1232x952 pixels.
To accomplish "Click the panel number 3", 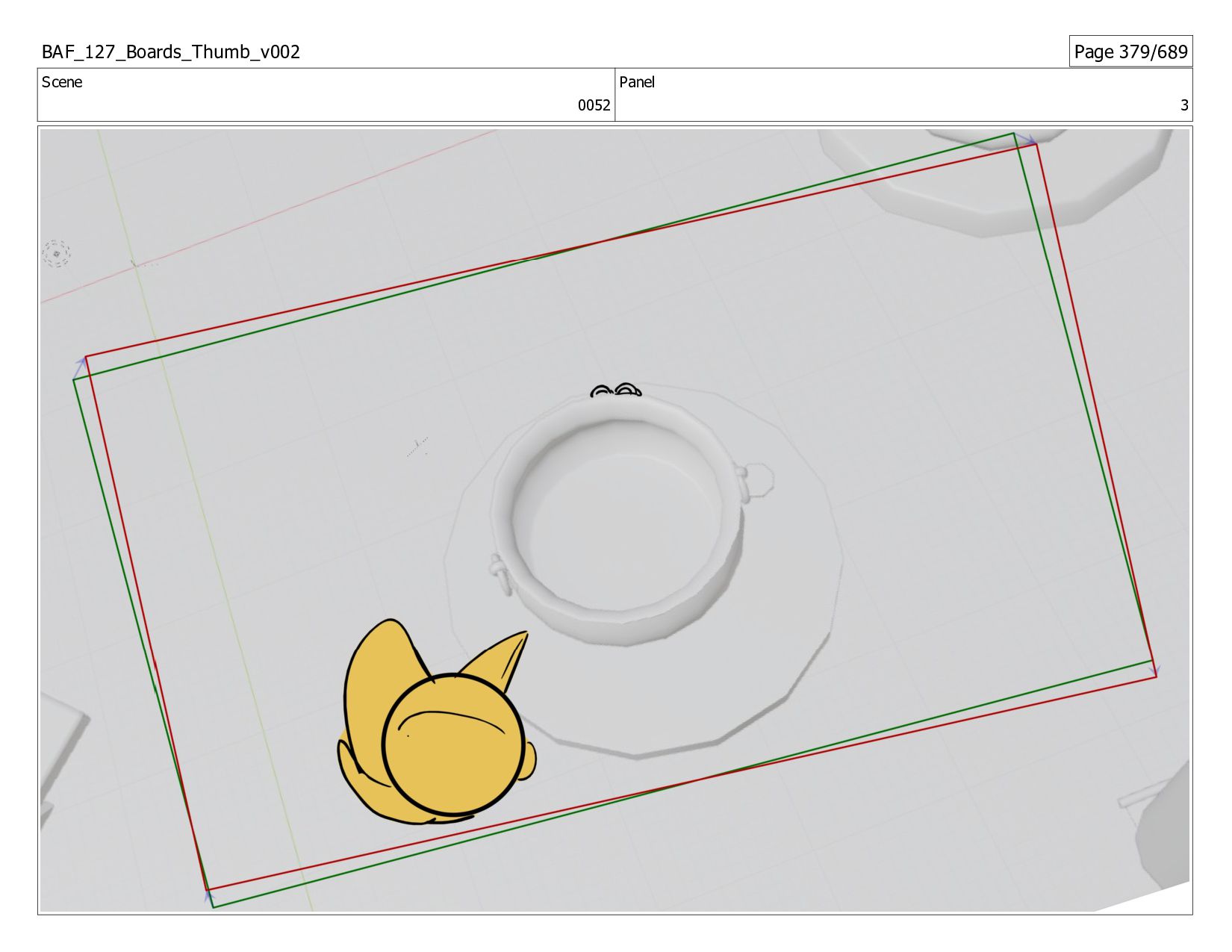I will click(x=1183, y=105).
